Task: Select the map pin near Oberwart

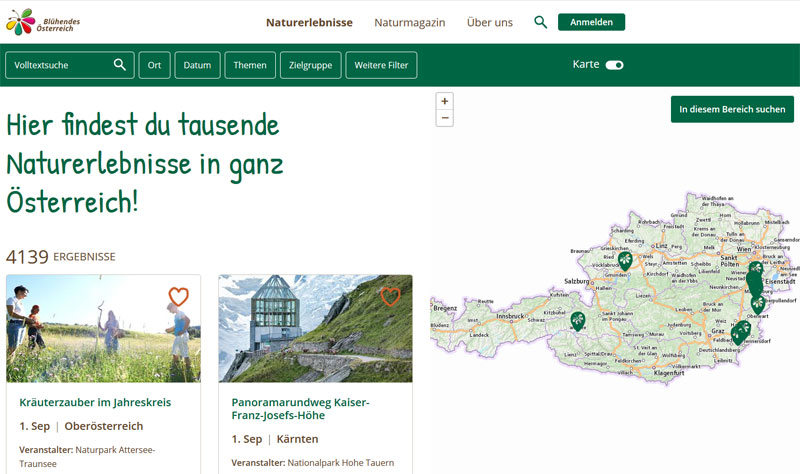Action: [x=758, y=304]
